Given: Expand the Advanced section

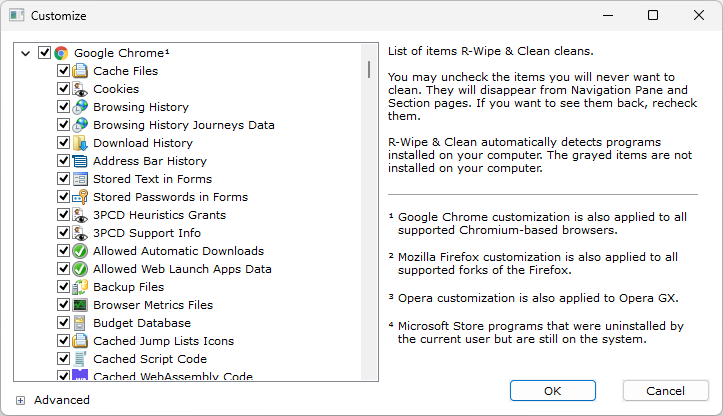Looking at the screenshot, I should pyautogui.click(x=20, y=400).
